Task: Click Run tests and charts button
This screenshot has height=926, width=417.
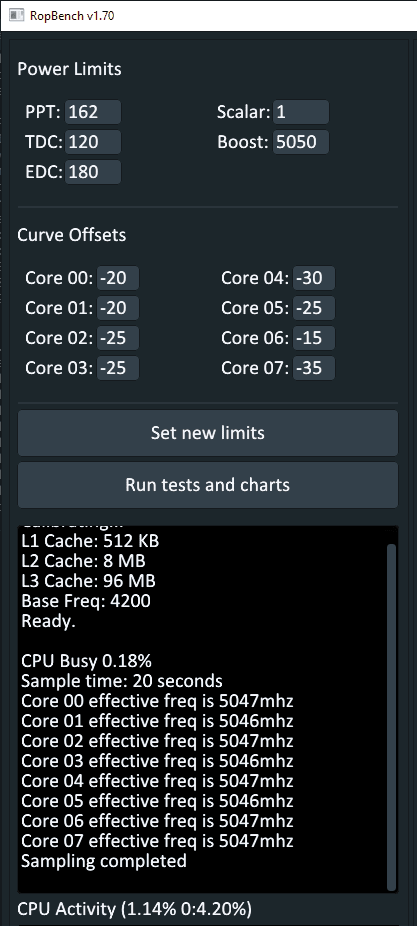Action: click(x=208, y=485)
